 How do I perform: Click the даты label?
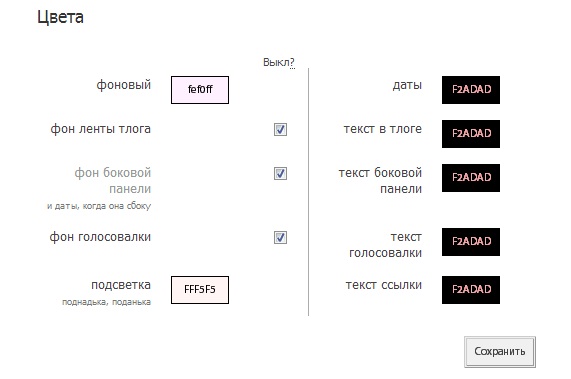(x=407, y=85)
